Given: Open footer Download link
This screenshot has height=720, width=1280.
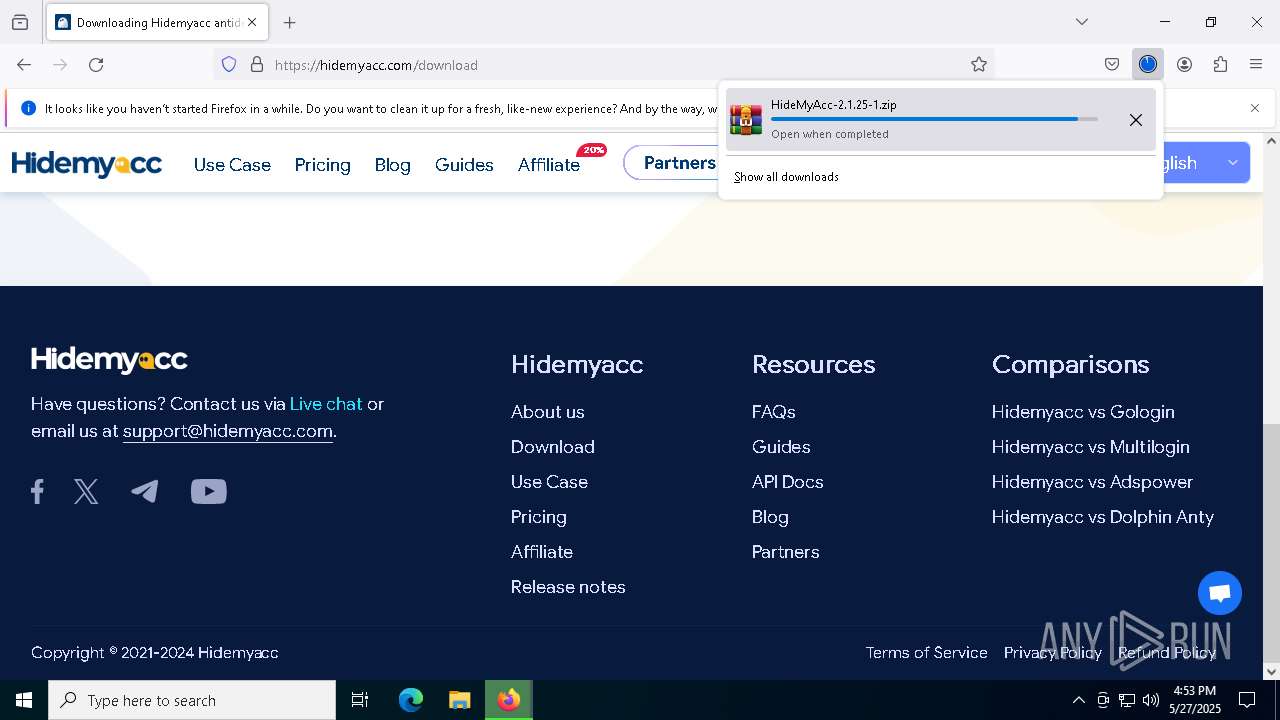Looking at the screenshot, I should pos(553,447).
